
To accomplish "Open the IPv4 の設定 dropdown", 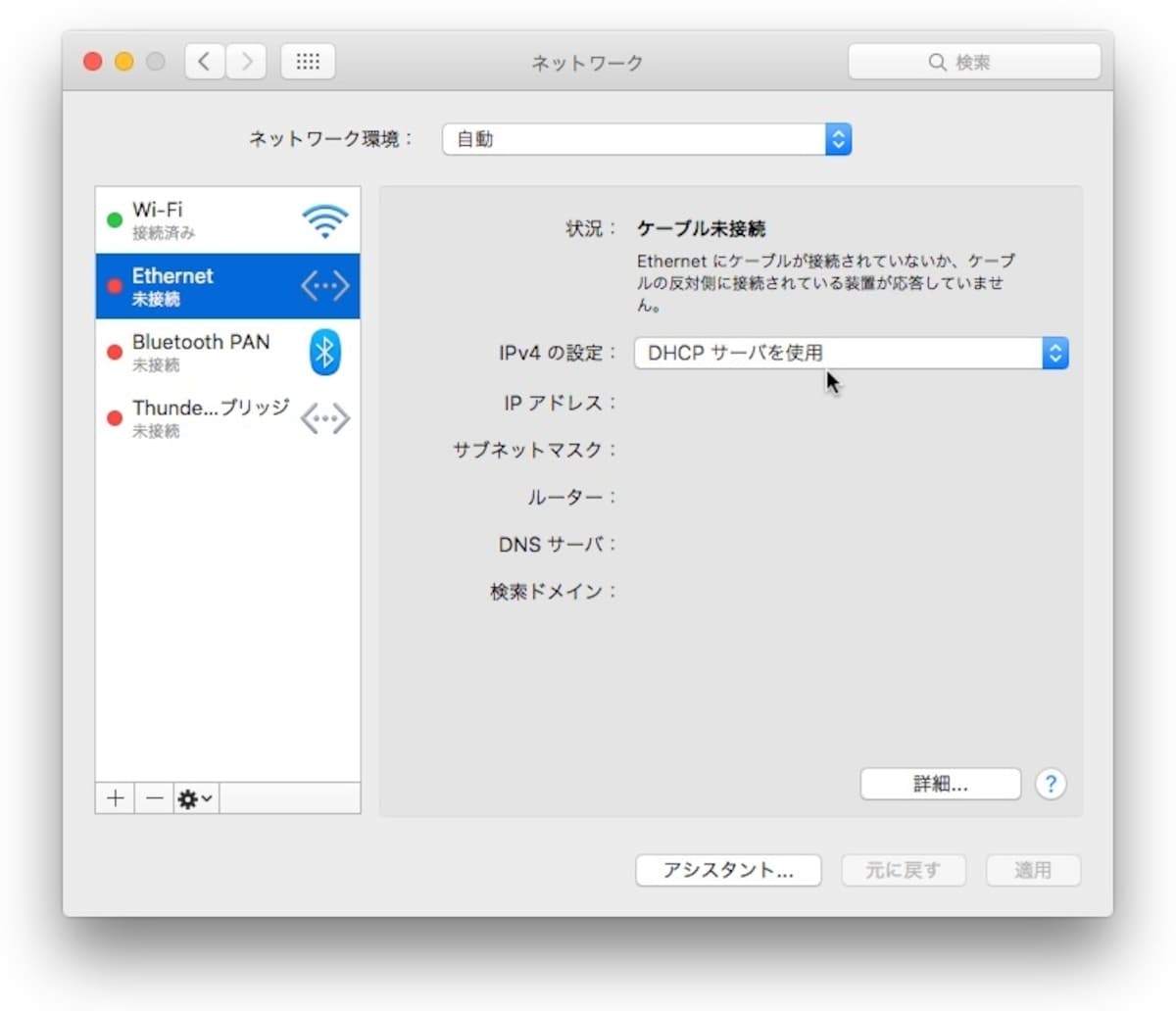I will click(851, 353).
